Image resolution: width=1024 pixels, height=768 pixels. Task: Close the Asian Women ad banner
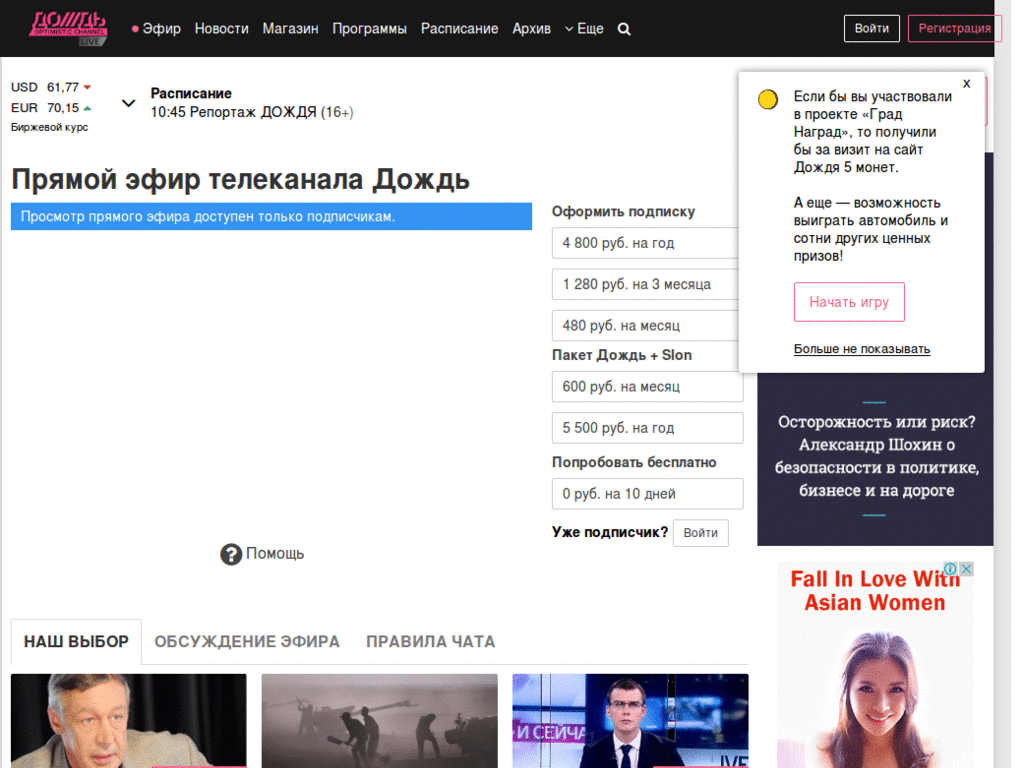point(967,569)
